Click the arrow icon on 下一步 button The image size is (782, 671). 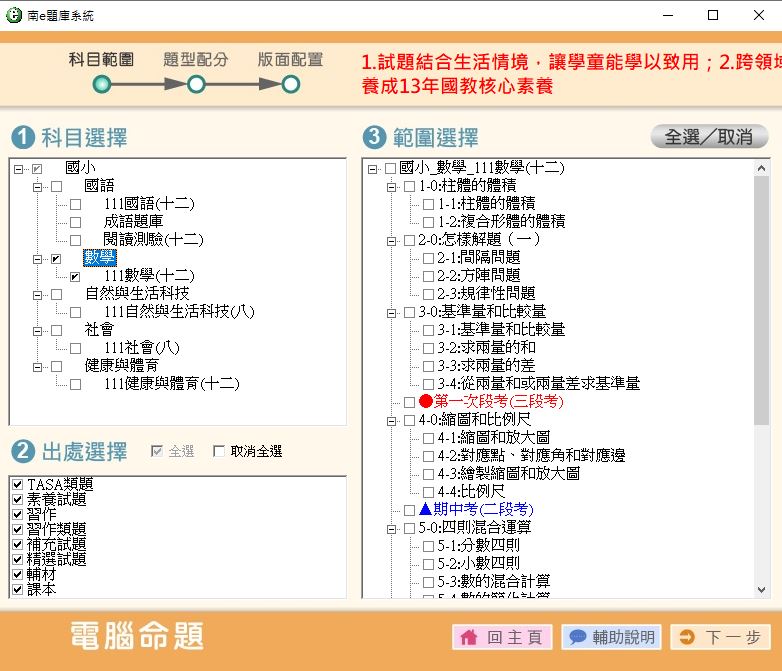coord(687,637)
